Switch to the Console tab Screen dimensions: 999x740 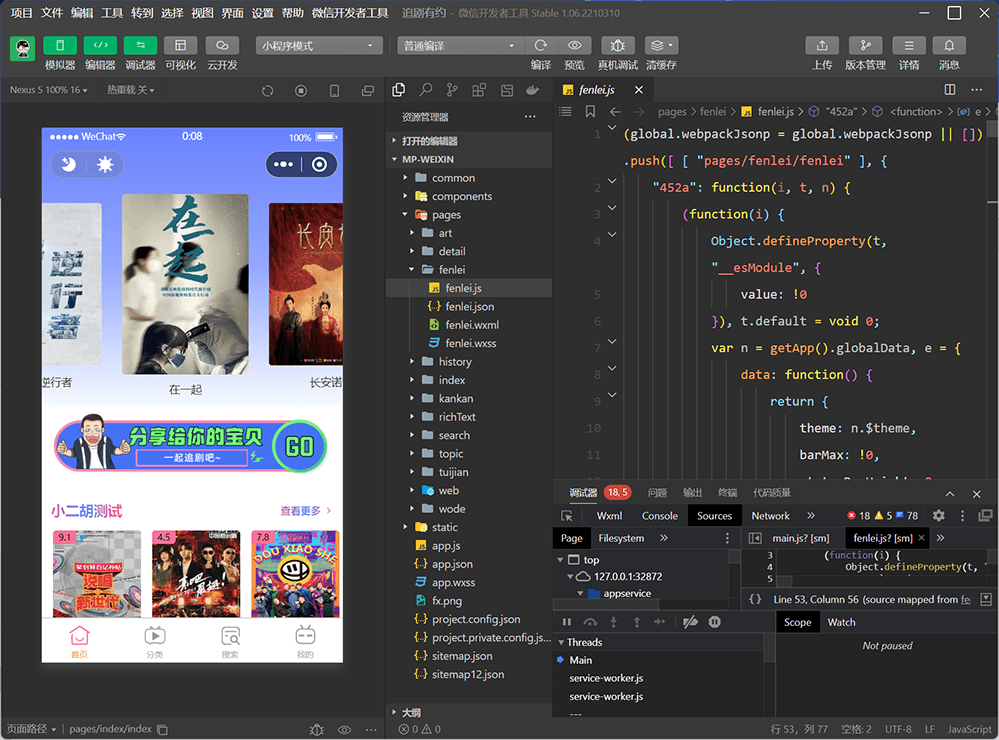659,516
